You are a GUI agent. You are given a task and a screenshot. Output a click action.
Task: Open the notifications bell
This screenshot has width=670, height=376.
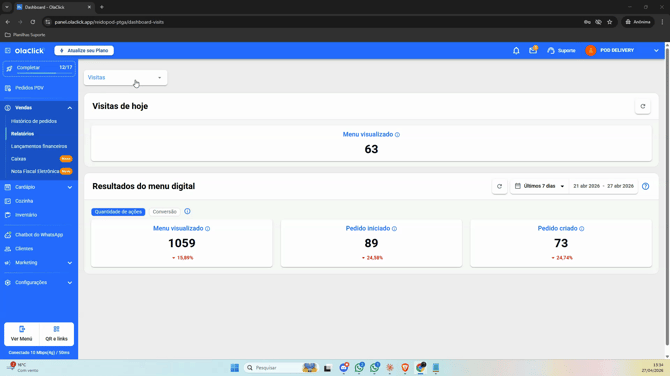516,50
